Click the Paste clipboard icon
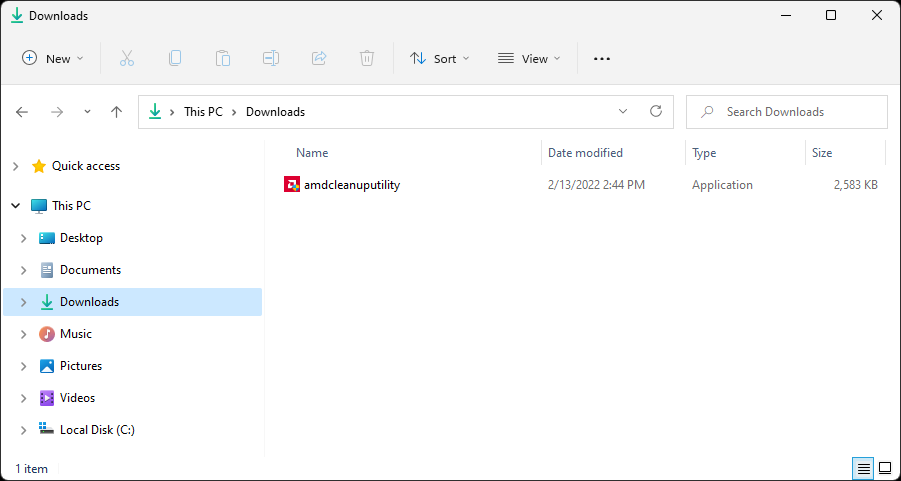The height and width of the screenshot is (481, 901). click(223, 59)
